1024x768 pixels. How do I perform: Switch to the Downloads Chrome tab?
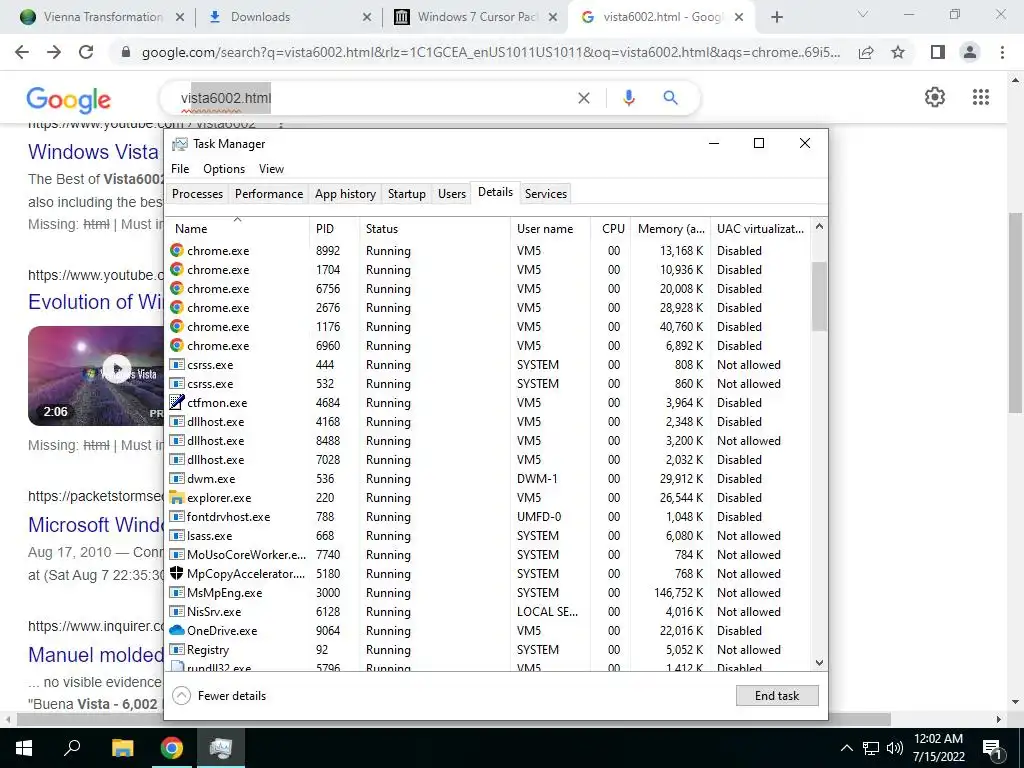click(289, 17)
